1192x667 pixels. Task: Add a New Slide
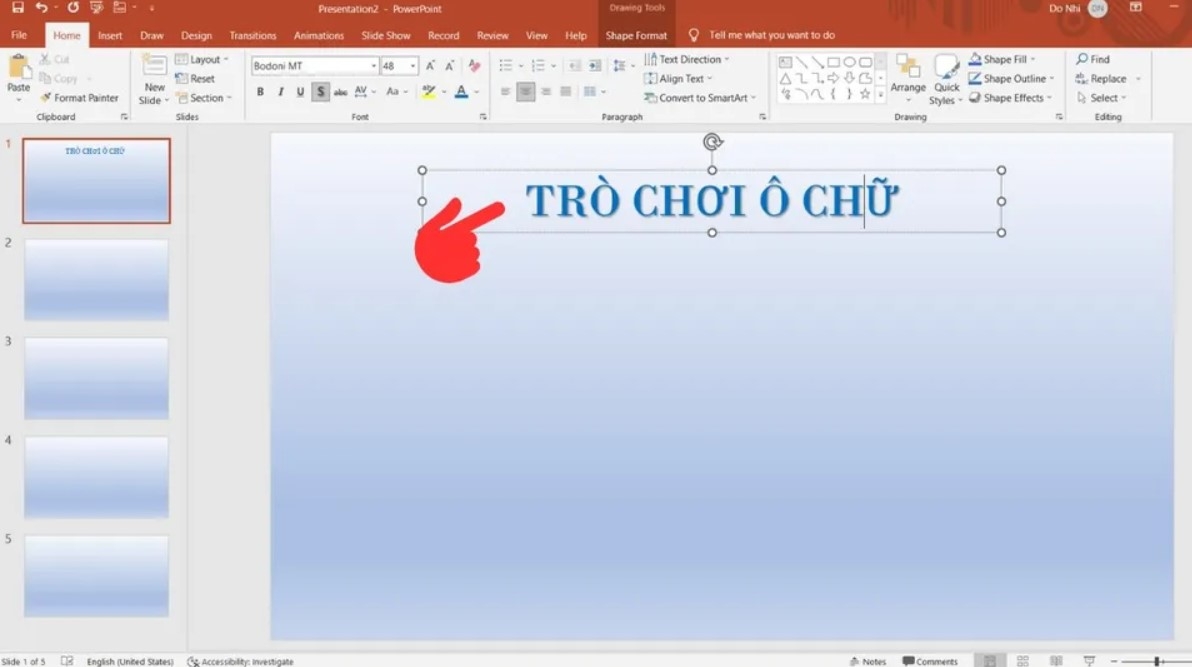tap(154, 80)
